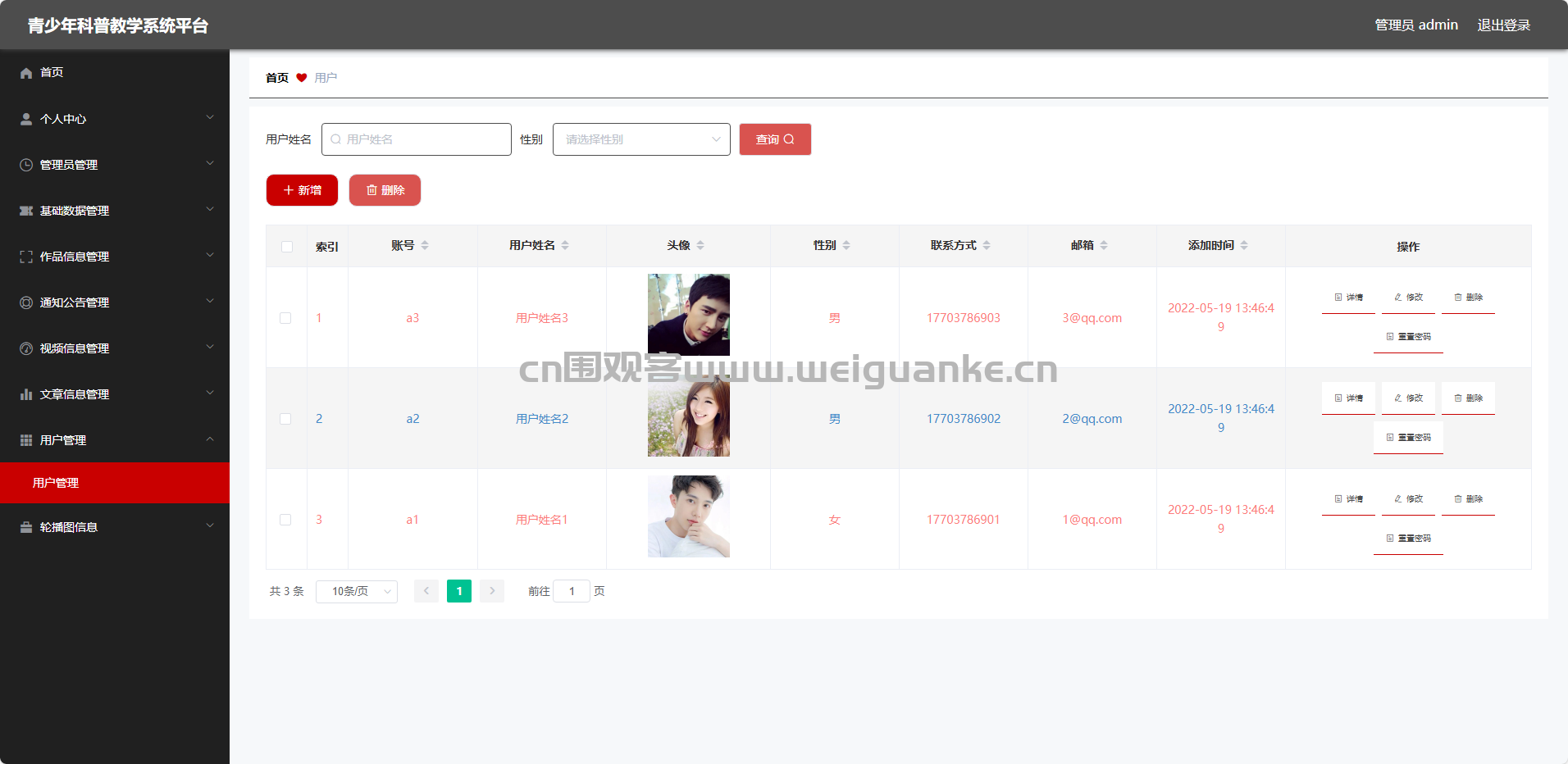Expand 视频信息管理 chevron
This screenshot has width=1568, height=764.
tap(210, 347)
